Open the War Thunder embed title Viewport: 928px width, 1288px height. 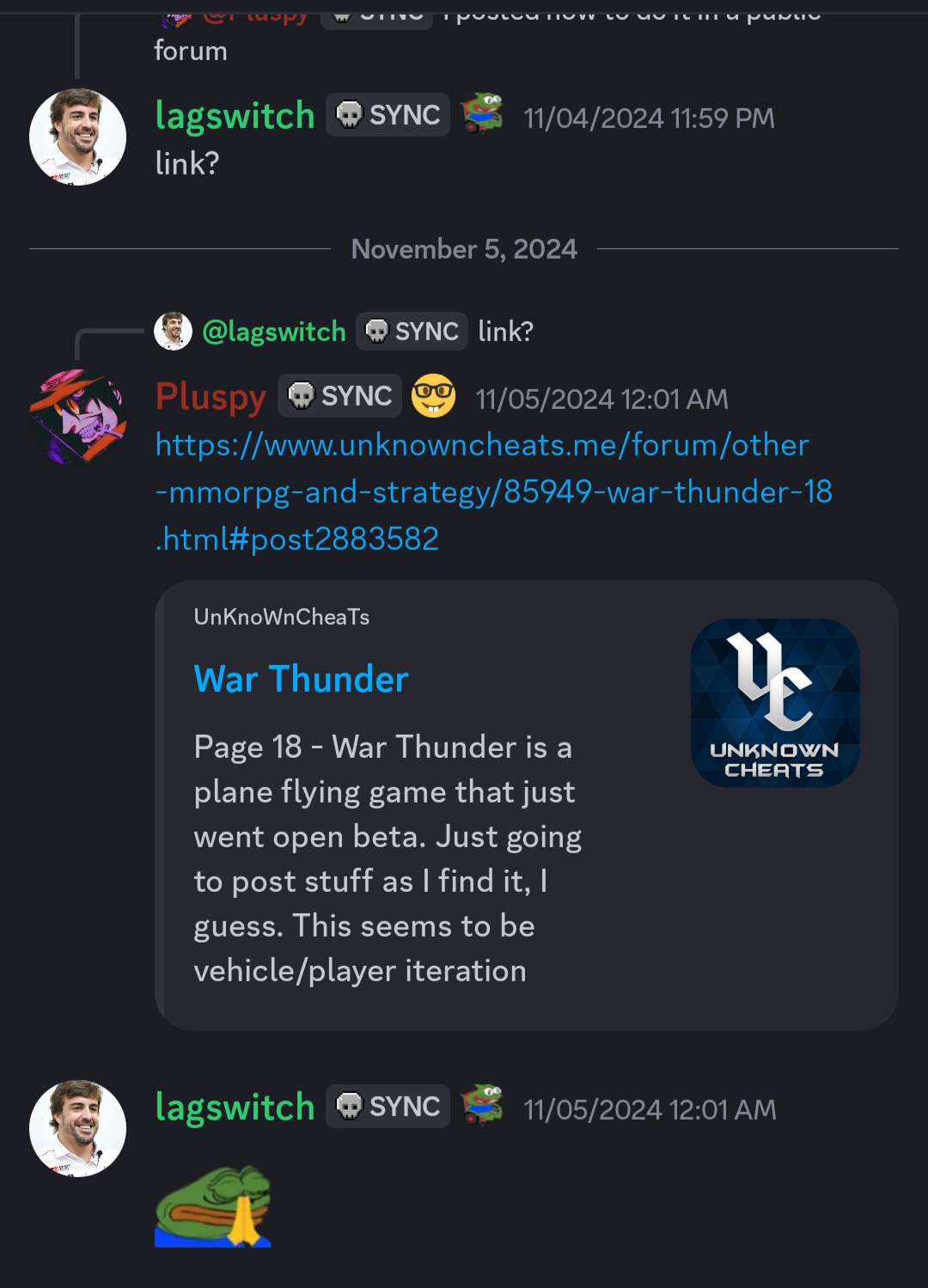301,679
